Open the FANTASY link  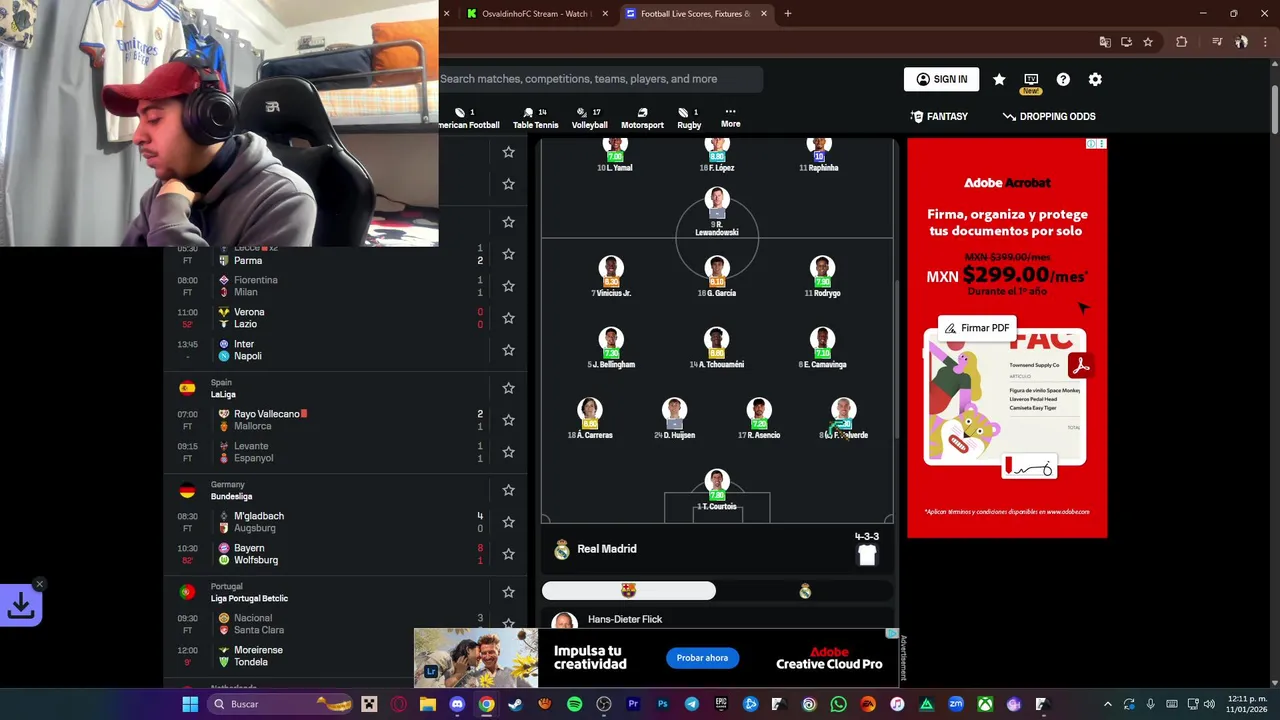pos(939,116)
